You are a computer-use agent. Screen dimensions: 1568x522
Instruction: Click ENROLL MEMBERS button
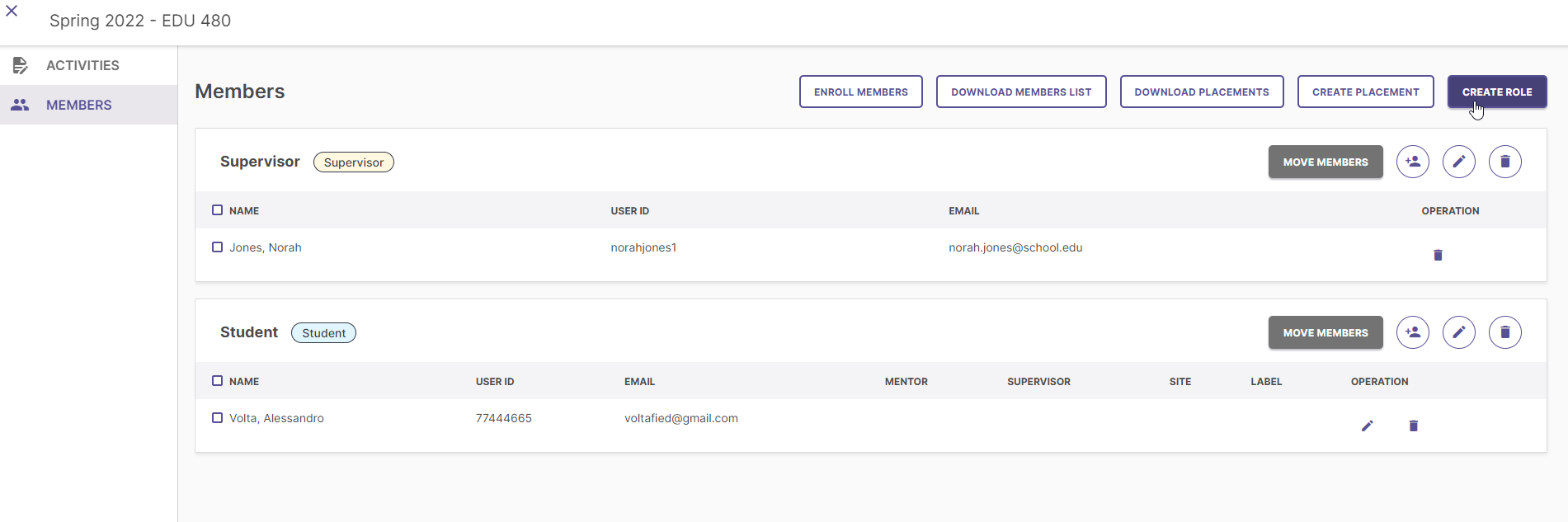coord(861,92)
